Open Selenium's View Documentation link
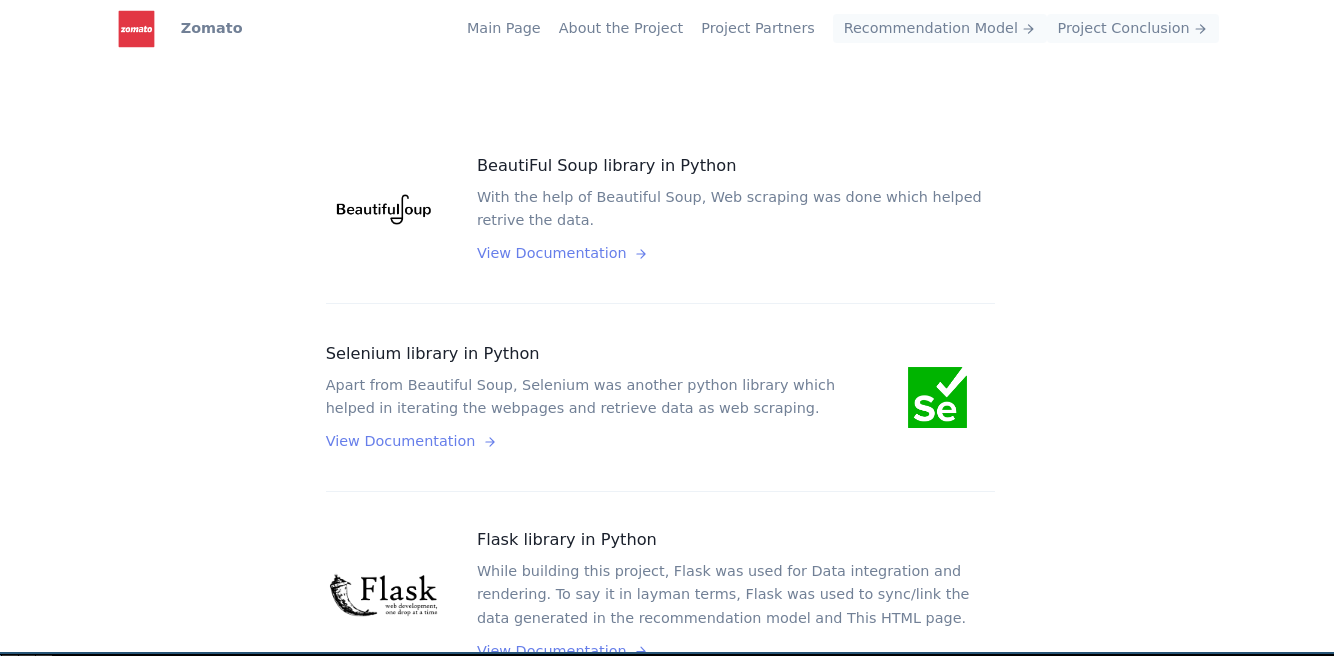Screen dimensions: 1334x656 (x=400, y=441)
